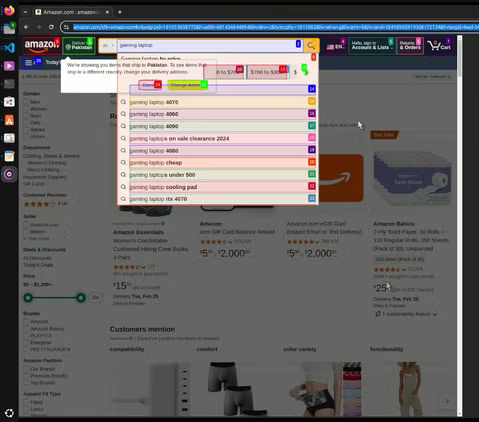Screen dimensions: 479x422
Task: Open the magnifier image viewer dock icon
Action: pos(9,138)
